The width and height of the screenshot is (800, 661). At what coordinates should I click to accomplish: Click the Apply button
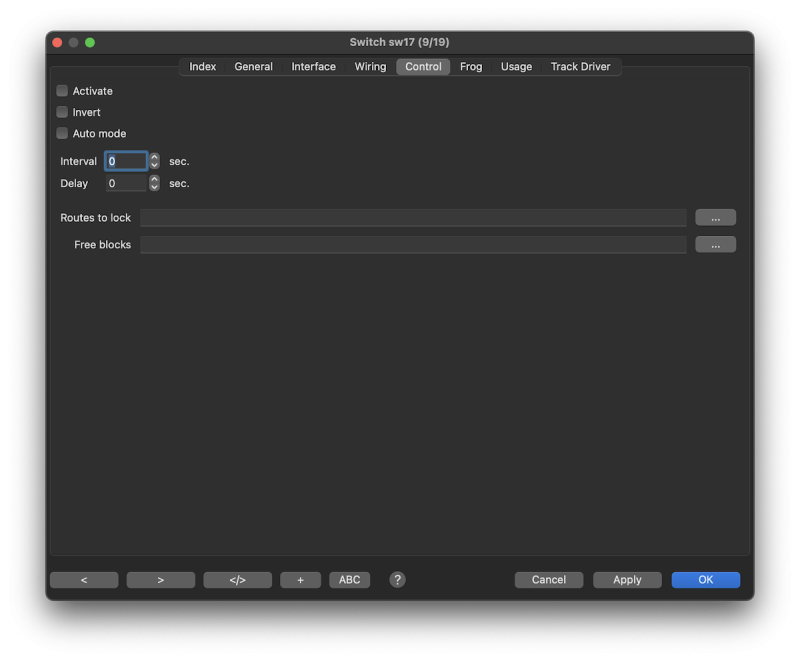pos(627,580)
